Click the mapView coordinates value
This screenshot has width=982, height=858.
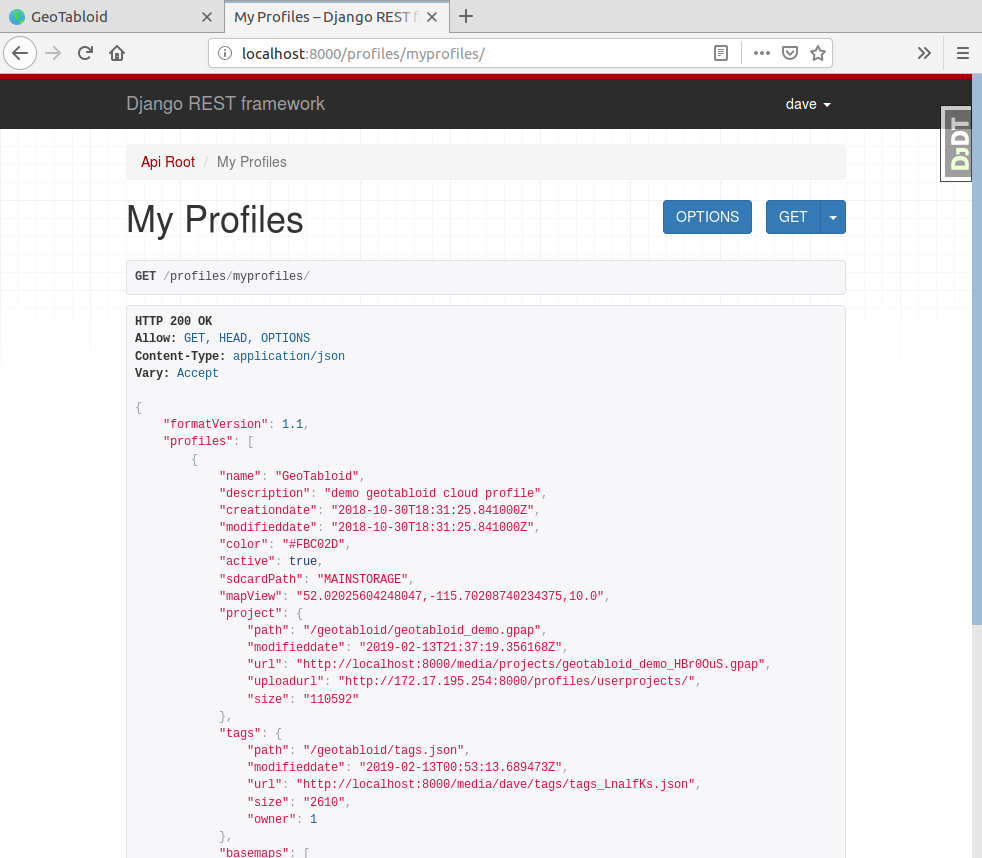[x=450, y=596]
